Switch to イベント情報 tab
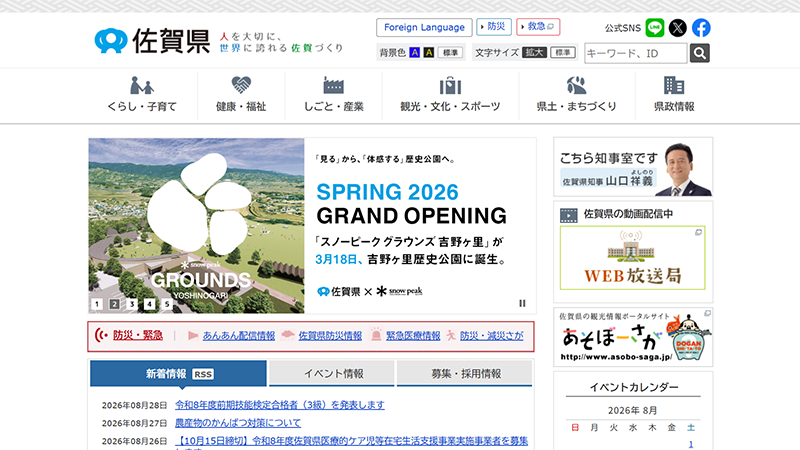Viewport: 800px width, 450px height. coord(332,373)
